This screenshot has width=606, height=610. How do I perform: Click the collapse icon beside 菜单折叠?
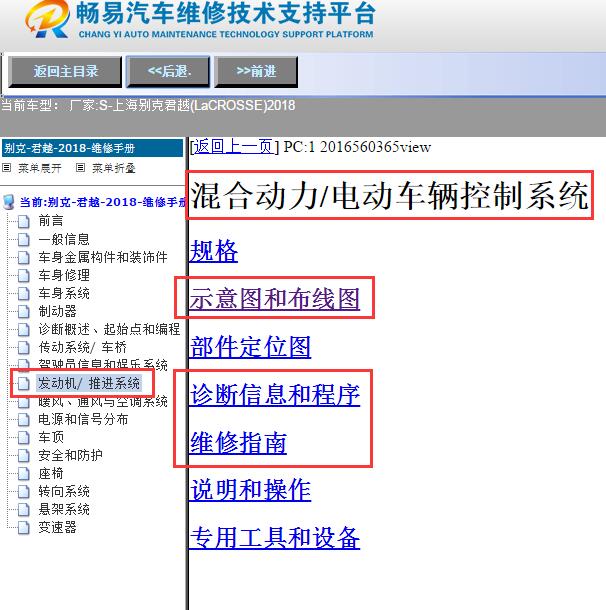[80, 168]
